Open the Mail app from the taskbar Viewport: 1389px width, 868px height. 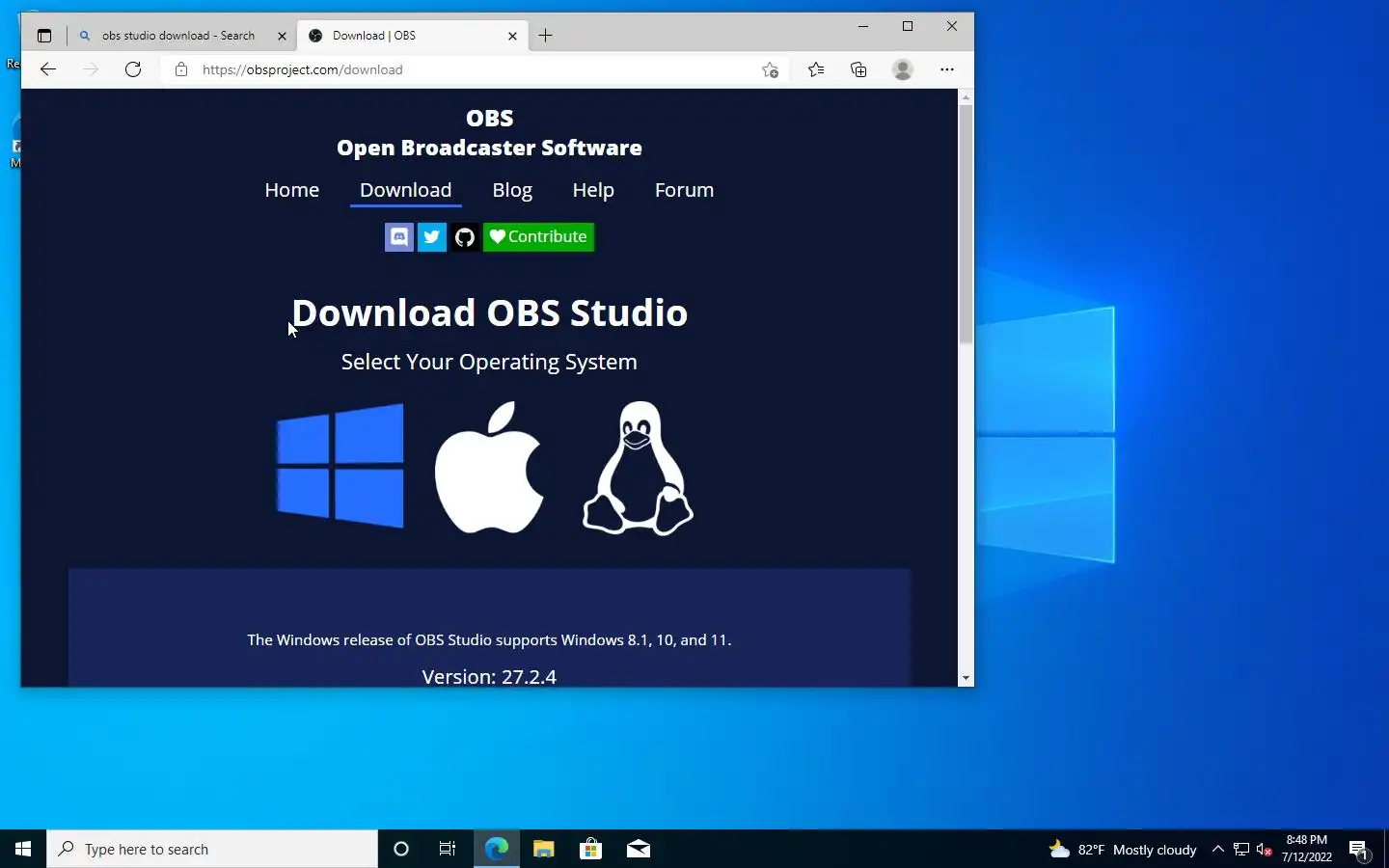pos(639,849)
